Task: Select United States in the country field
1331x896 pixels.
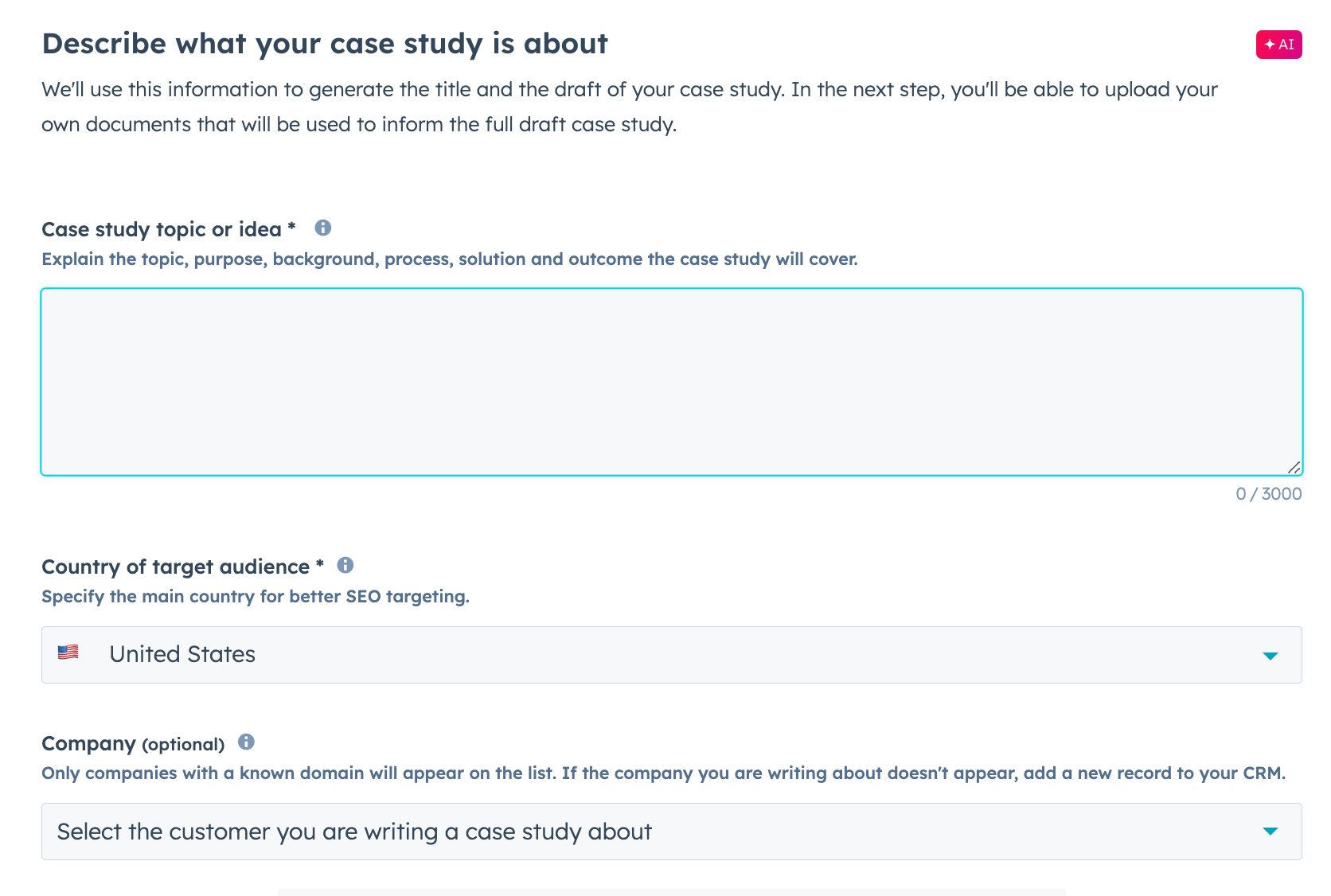Action: click(182, 654)
